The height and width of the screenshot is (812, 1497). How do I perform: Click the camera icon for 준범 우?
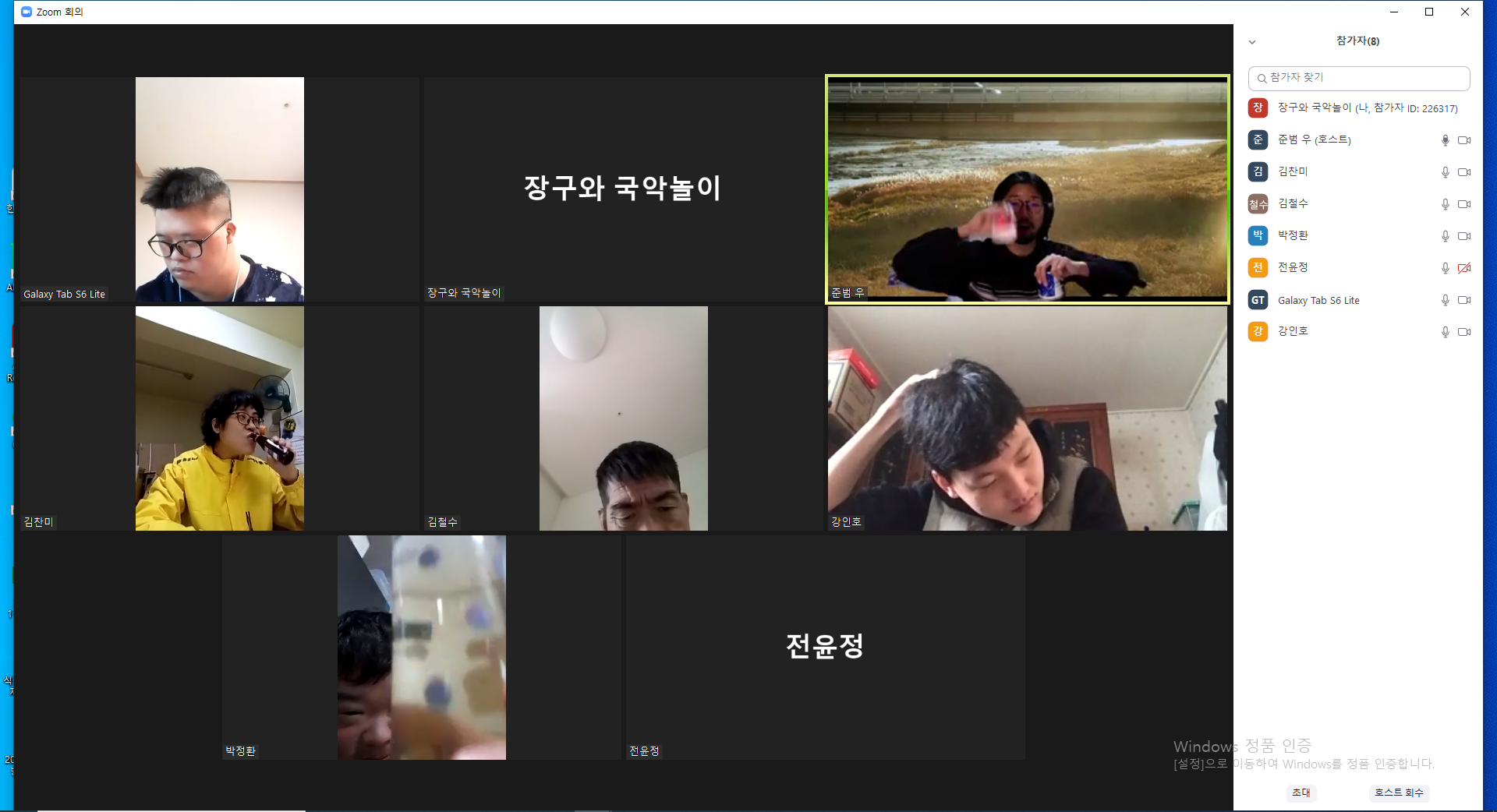(1464, 140)
